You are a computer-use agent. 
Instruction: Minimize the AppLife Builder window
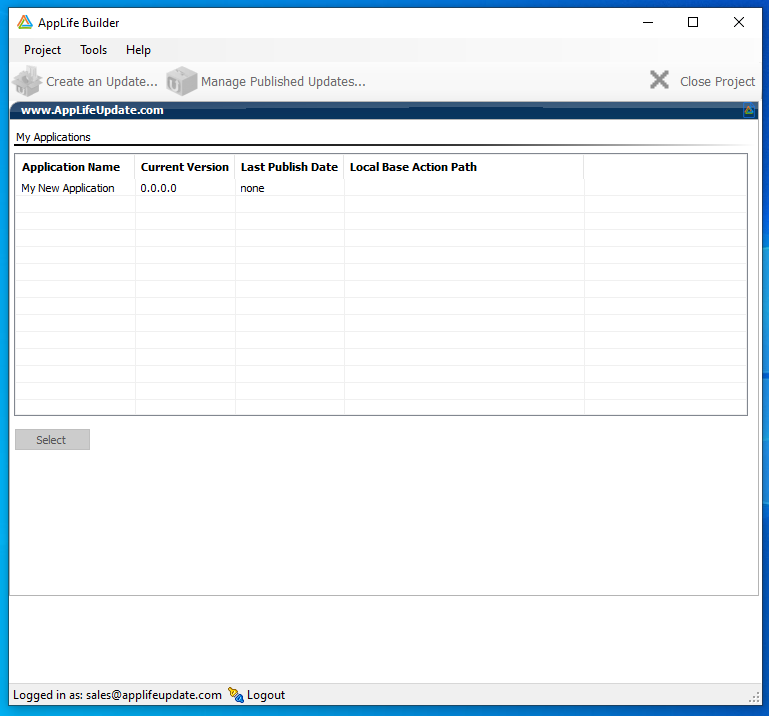coord(648,23)
